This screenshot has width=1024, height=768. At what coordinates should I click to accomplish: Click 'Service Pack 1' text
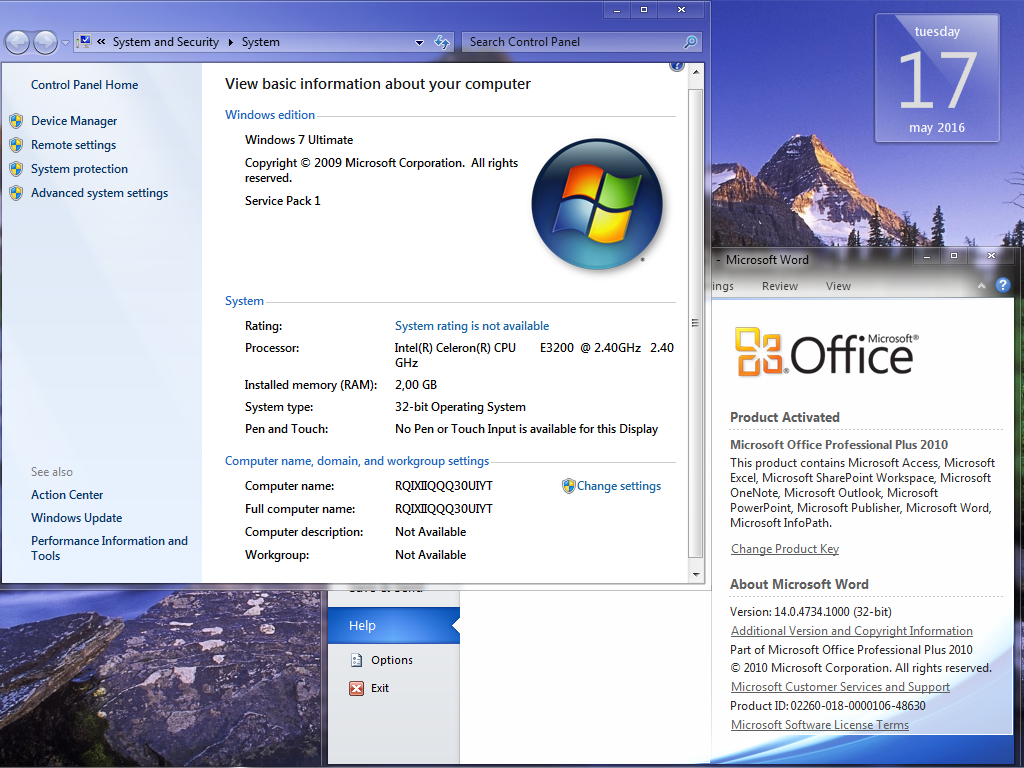282,201
